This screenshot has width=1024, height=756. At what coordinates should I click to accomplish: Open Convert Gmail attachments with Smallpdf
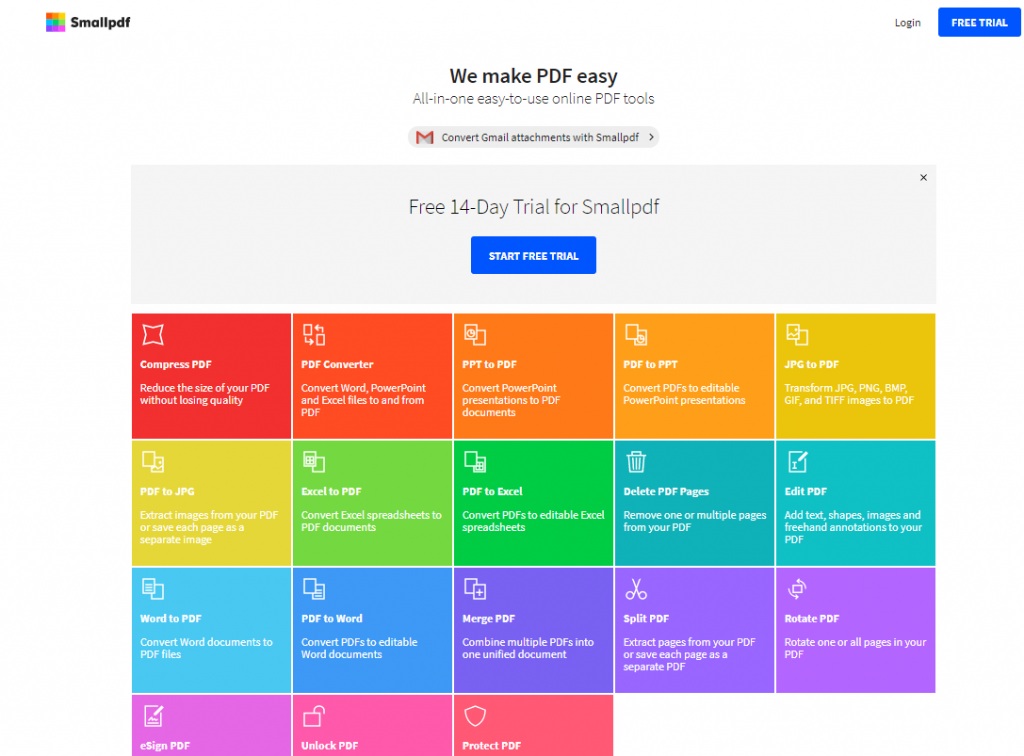pyautogui.click(x=534, y=137)
